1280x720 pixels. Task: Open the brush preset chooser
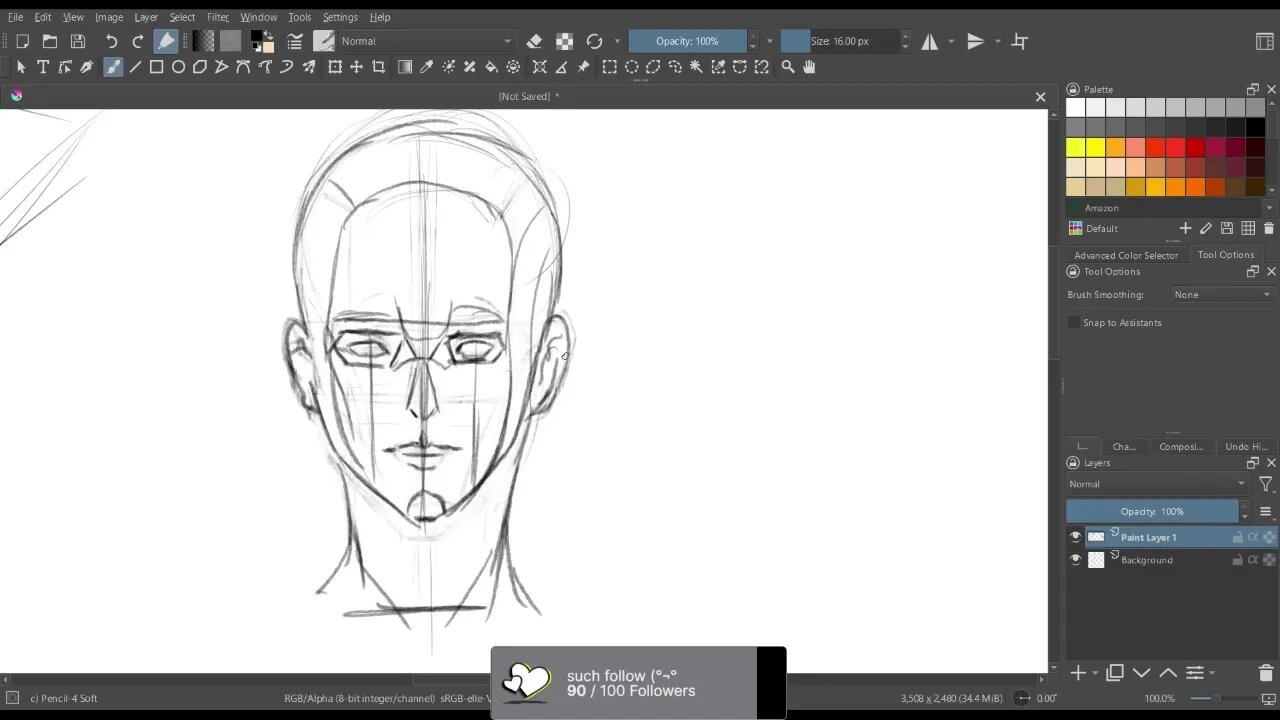point(324,41)
